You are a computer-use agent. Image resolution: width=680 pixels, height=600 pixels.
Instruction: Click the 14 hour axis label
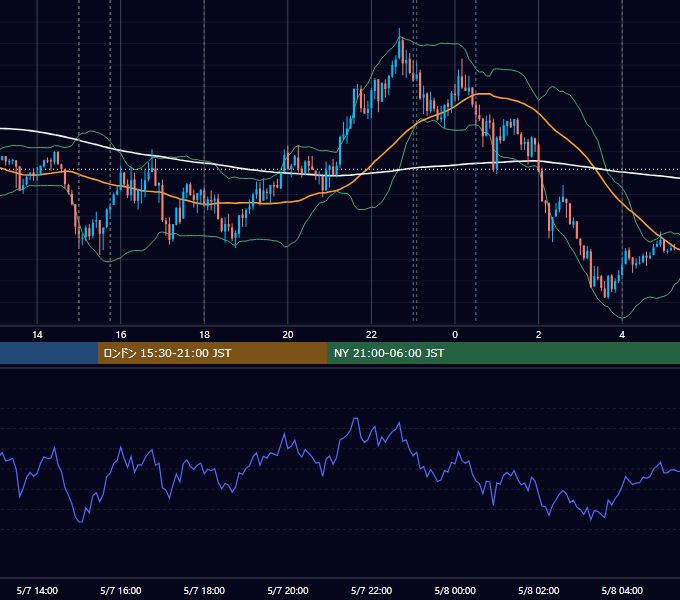(37, 335)
